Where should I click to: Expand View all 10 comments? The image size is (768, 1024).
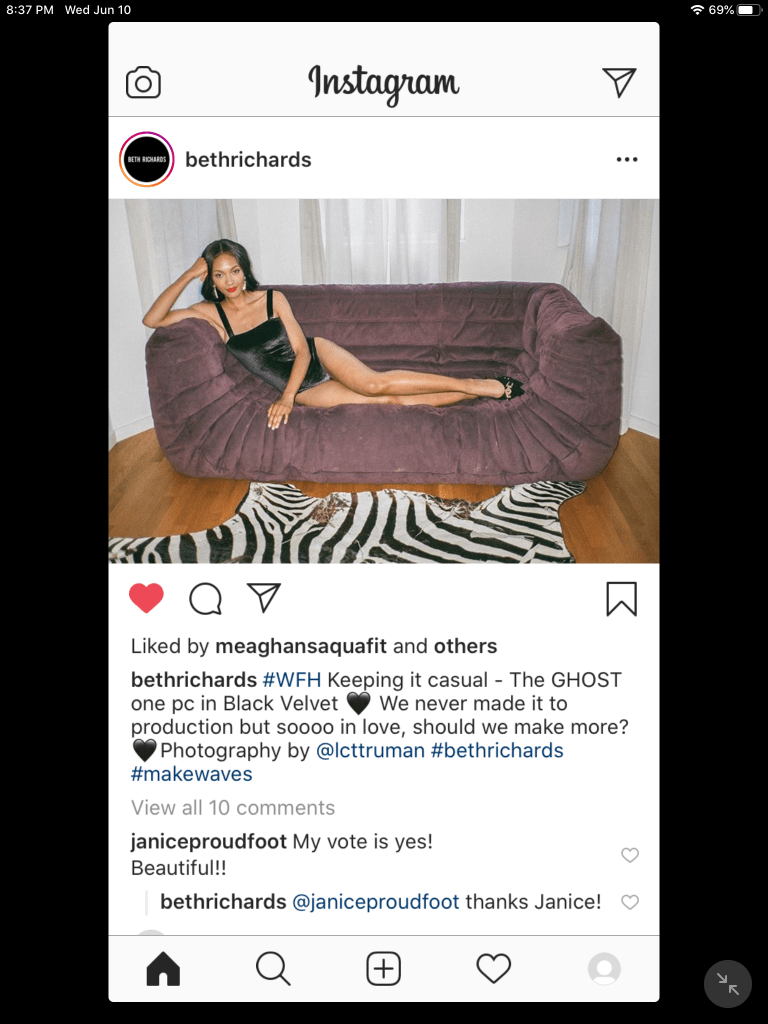(233, 808)
